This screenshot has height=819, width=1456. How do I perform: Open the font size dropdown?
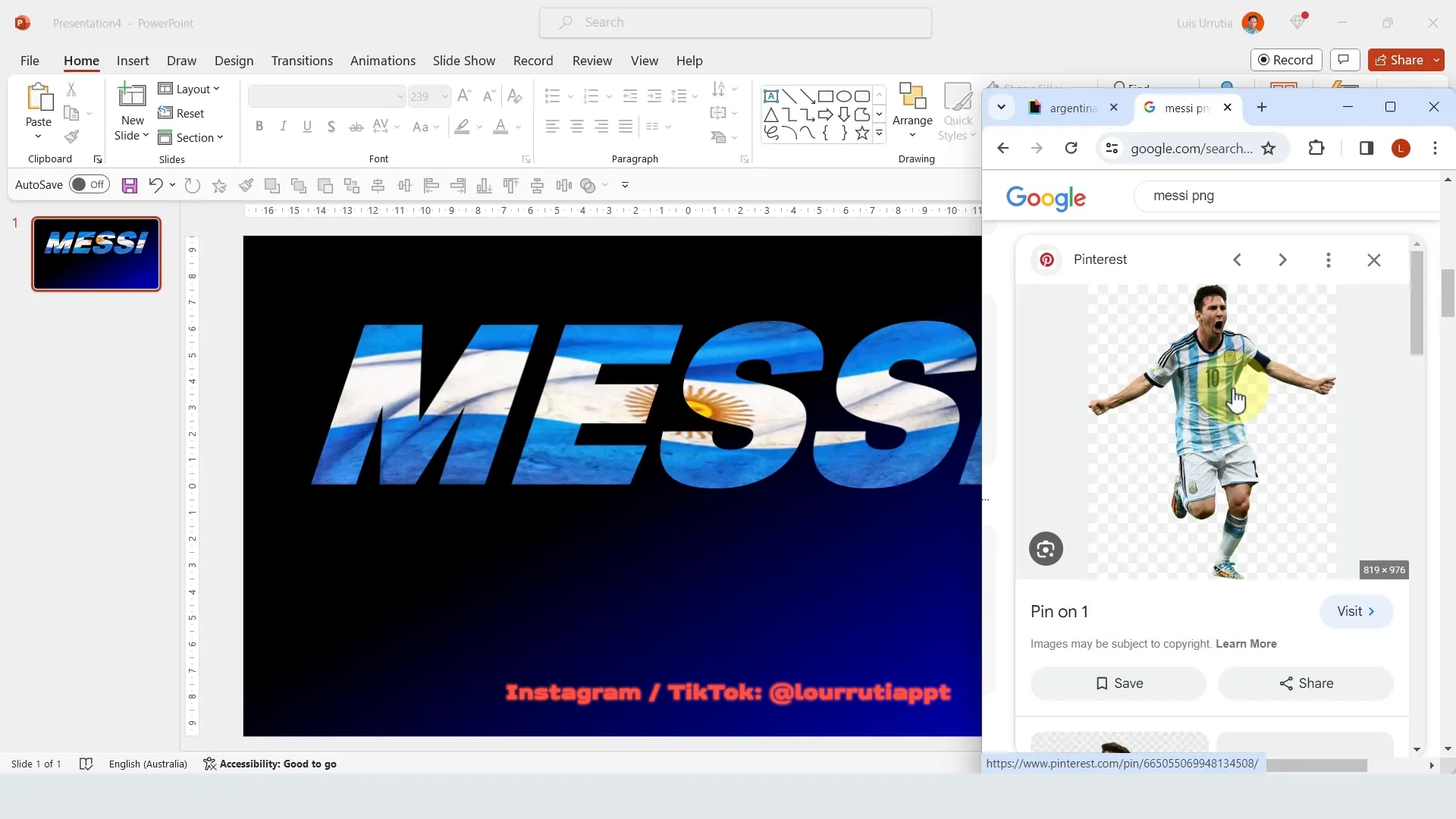click(445, 97)
